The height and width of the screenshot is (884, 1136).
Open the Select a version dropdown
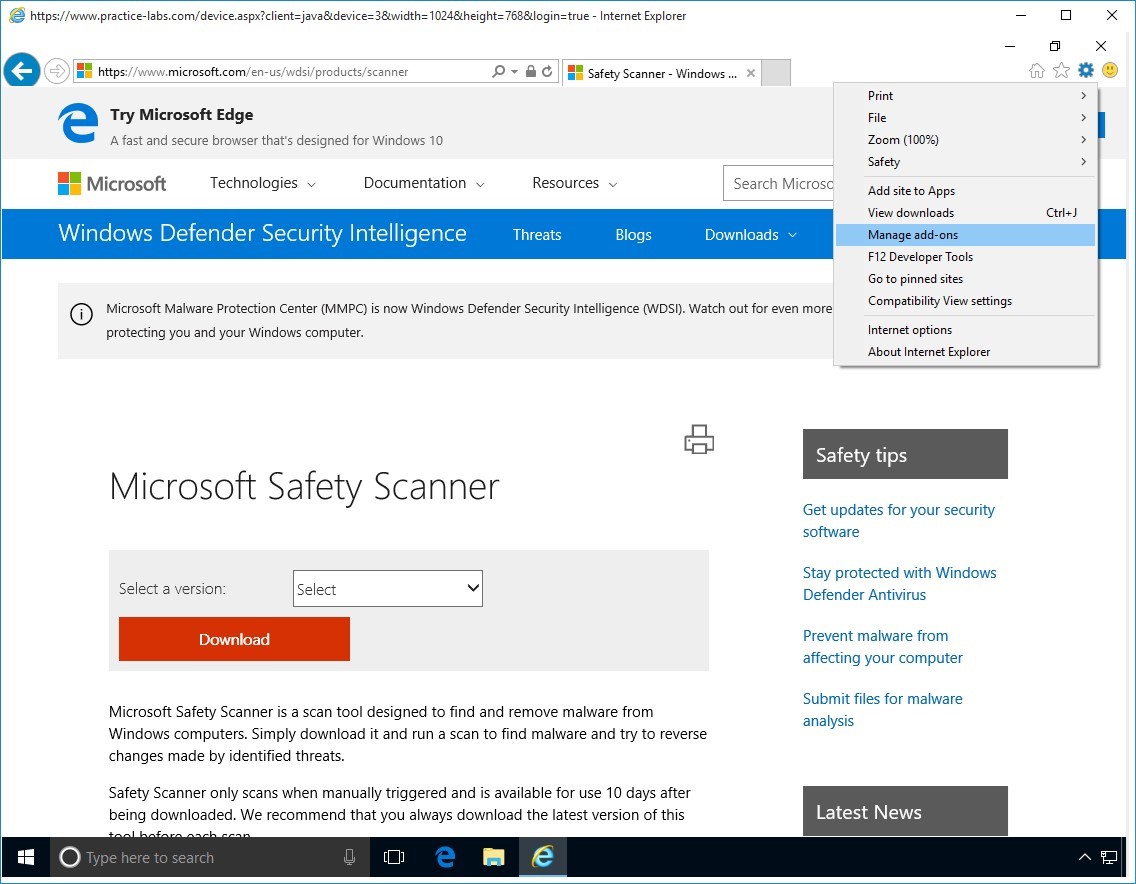[x=388, y=588]
